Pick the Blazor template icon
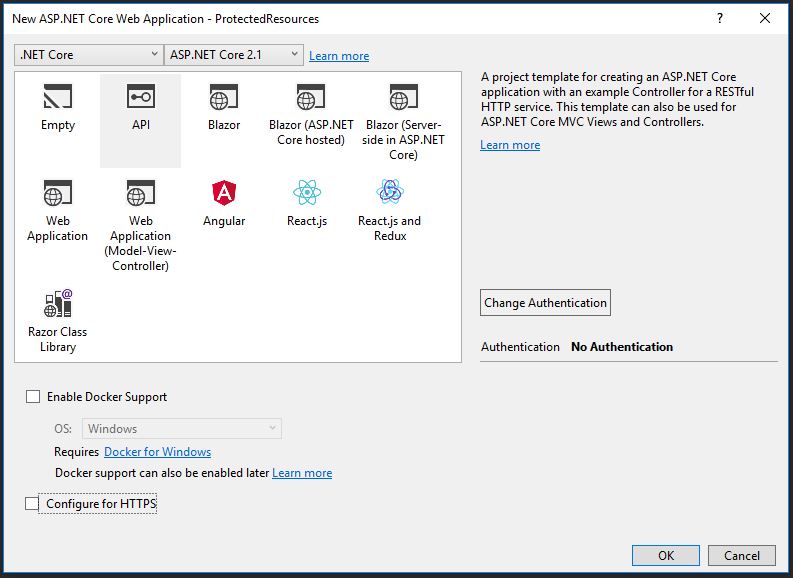The height and width of the screenshot is (578, 793). [x=224, y=97]
